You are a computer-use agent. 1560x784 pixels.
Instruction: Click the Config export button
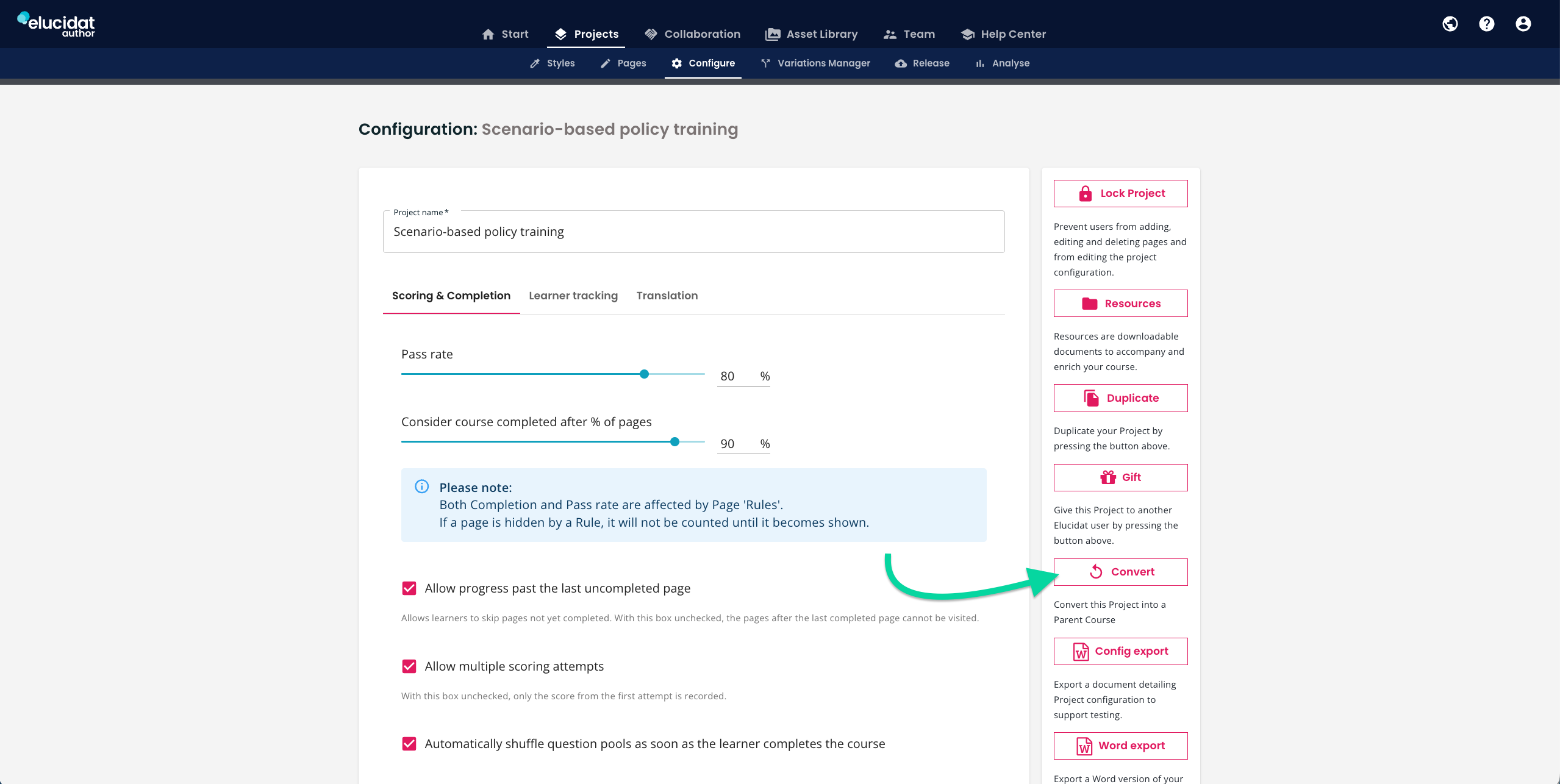point(1120,651)
